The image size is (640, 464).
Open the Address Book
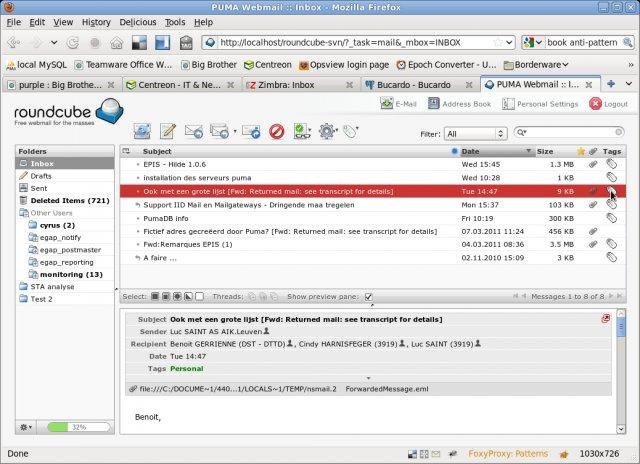[459, 104]
